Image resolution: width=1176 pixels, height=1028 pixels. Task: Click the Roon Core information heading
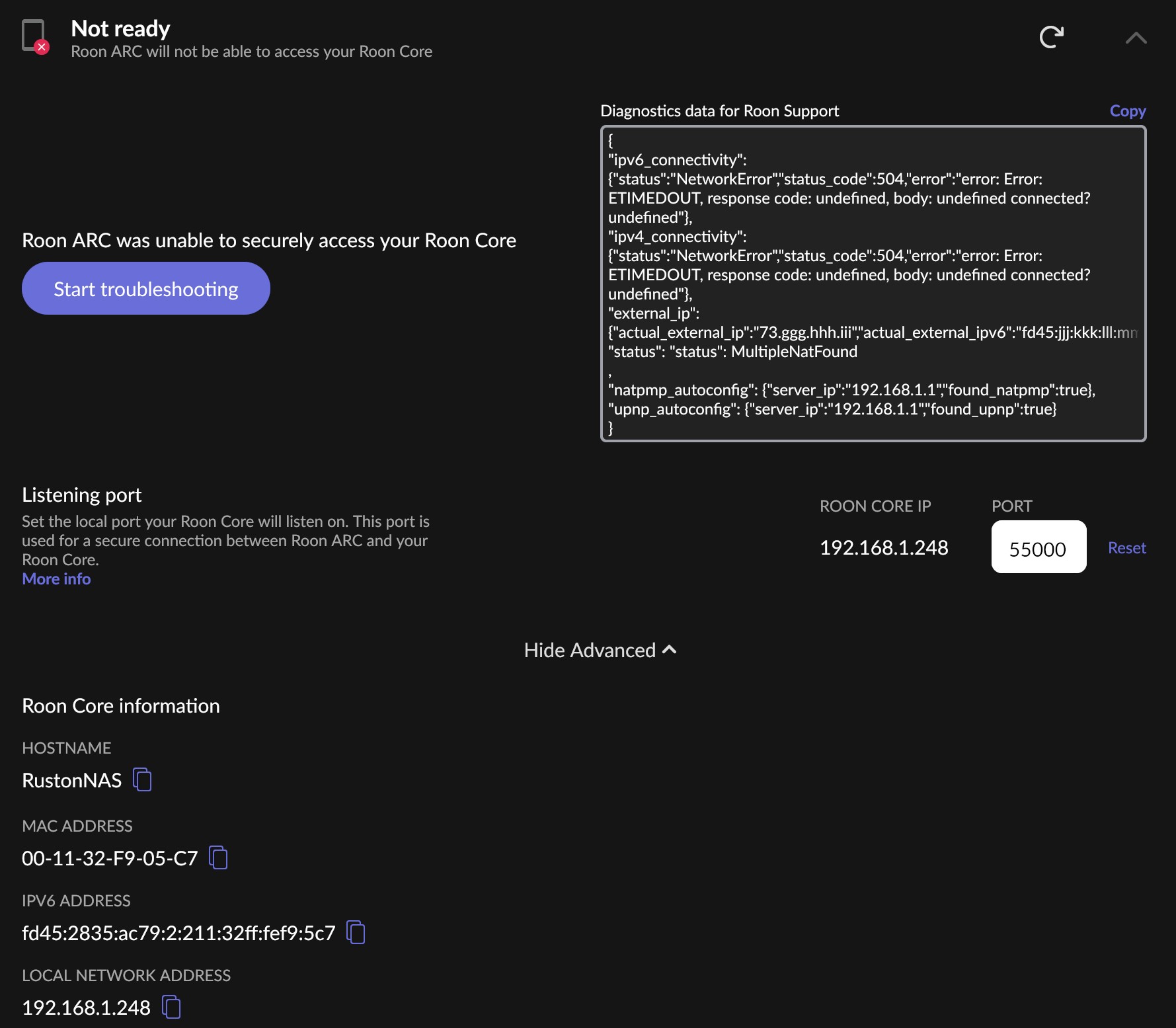121,705
